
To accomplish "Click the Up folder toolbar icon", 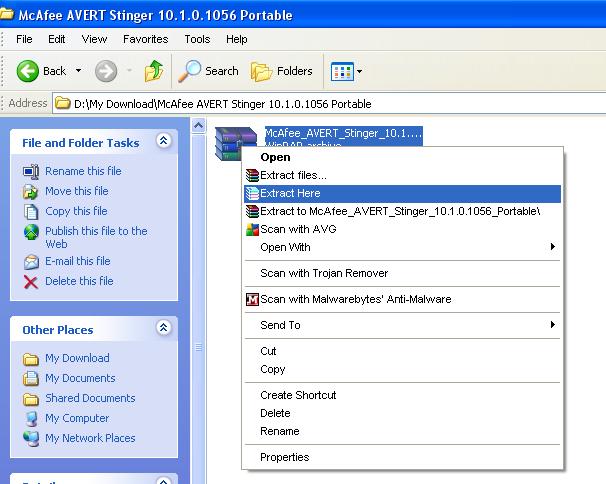I will (x=154, y=71).
